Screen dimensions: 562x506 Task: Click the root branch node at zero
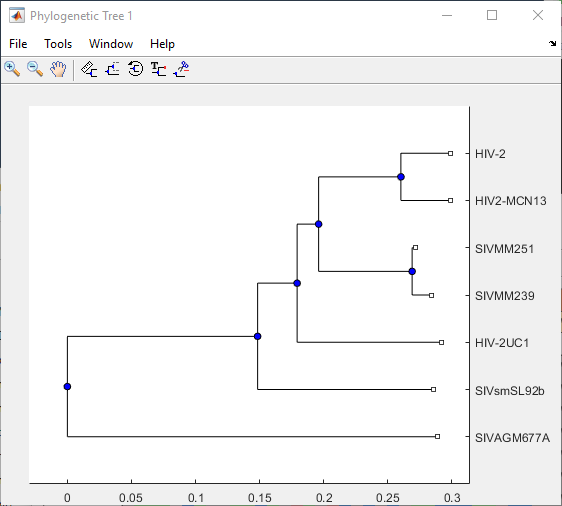pyautogui.click(x=67, y=386)
